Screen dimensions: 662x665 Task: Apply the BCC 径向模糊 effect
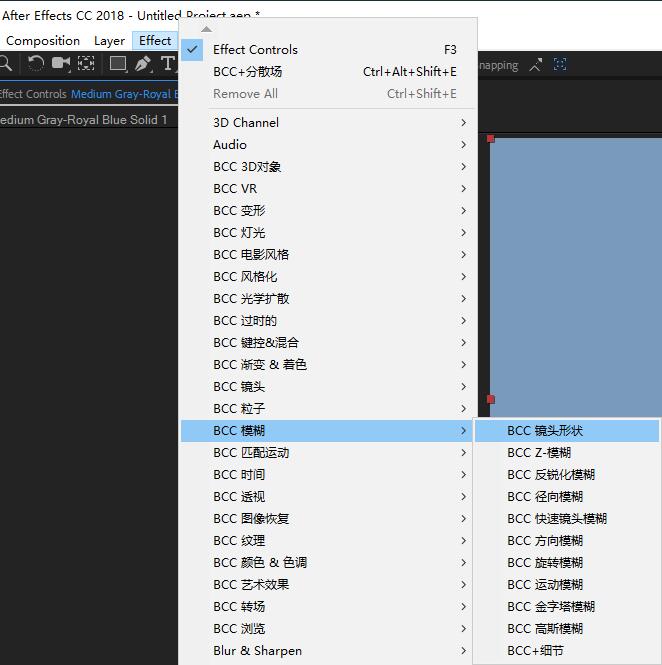tap(567, 497)
